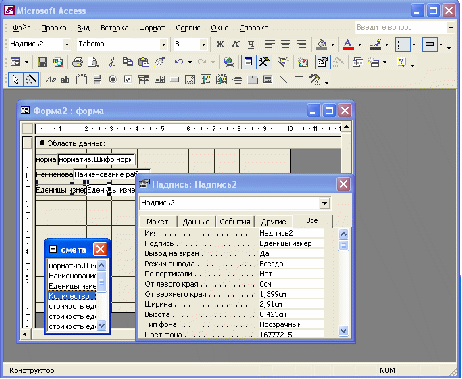This screenshot has height=379, width=462.
Task: Select the Rectangle toolbox control
Action: tap(299, 79)
